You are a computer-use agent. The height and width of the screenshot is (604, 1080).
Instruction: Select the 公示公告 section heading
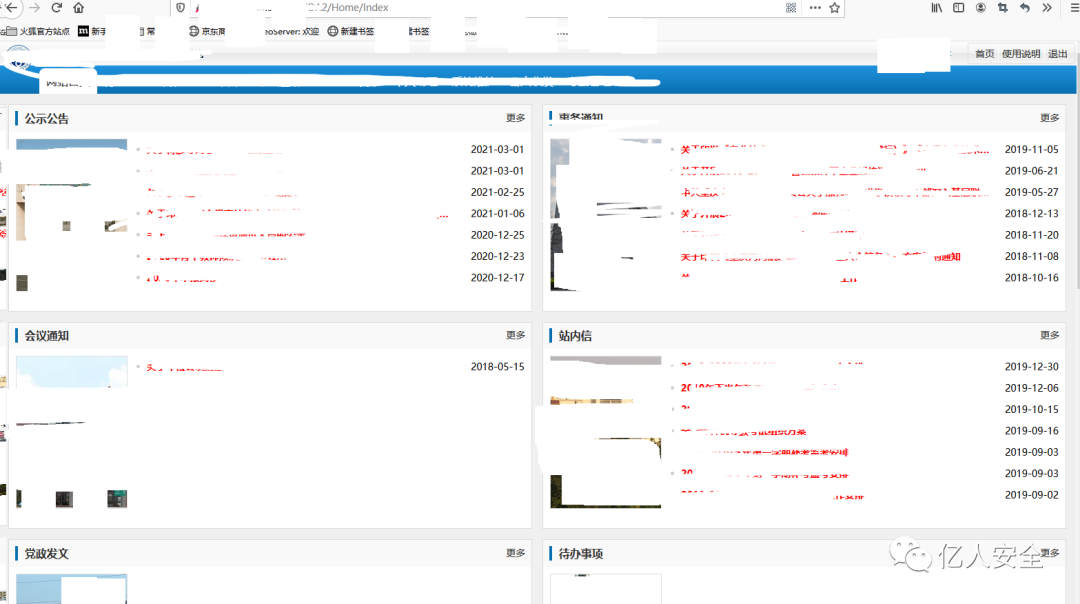coord(46,118)
